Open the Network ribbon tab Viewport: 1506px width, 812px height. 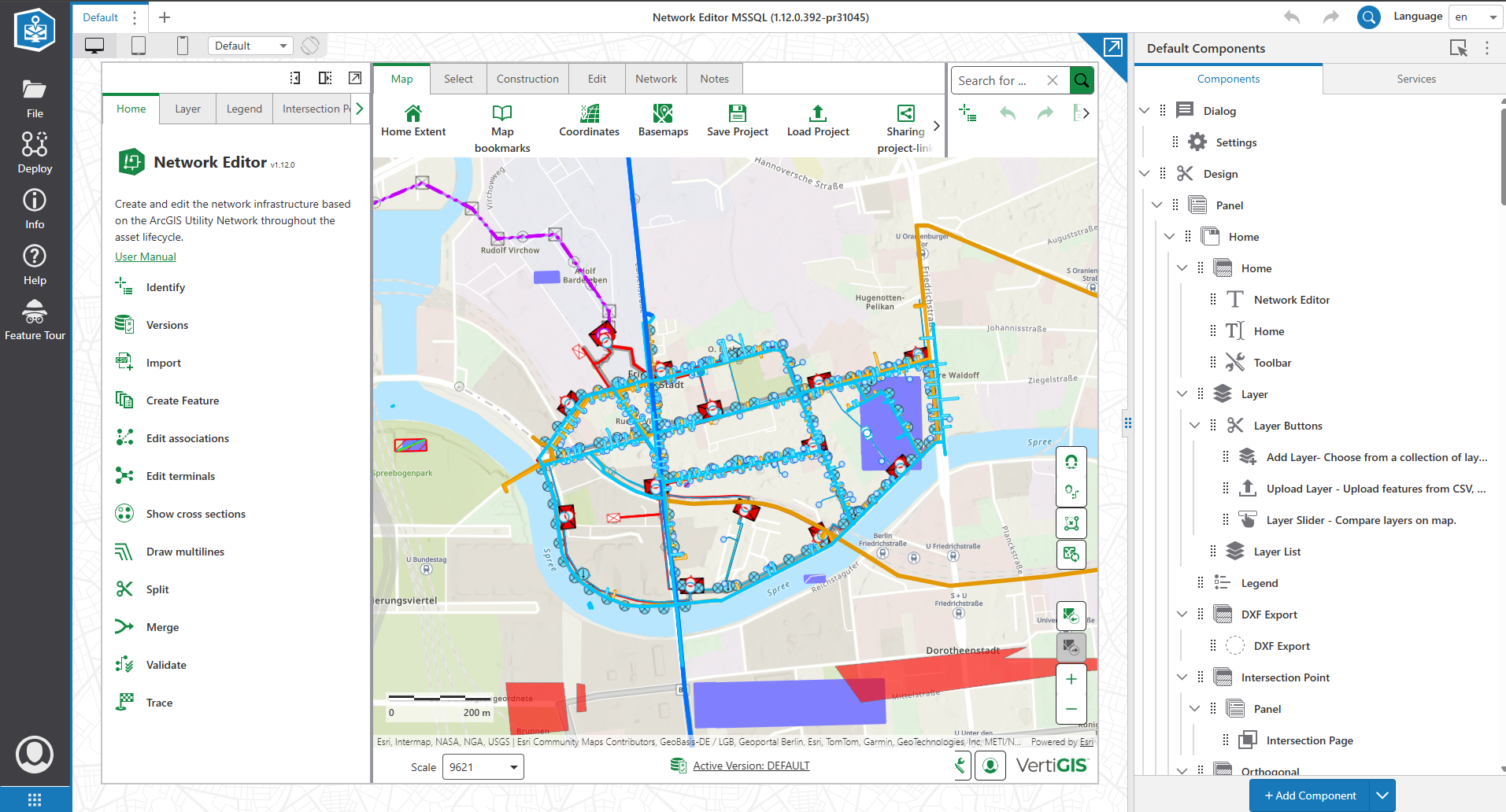(656, 79)
